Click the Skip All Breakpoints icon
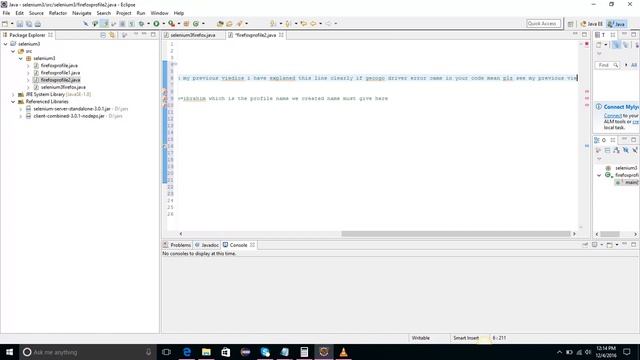This screenshot has height=360, width=640. pyautogui.click(x=85, y=24)
